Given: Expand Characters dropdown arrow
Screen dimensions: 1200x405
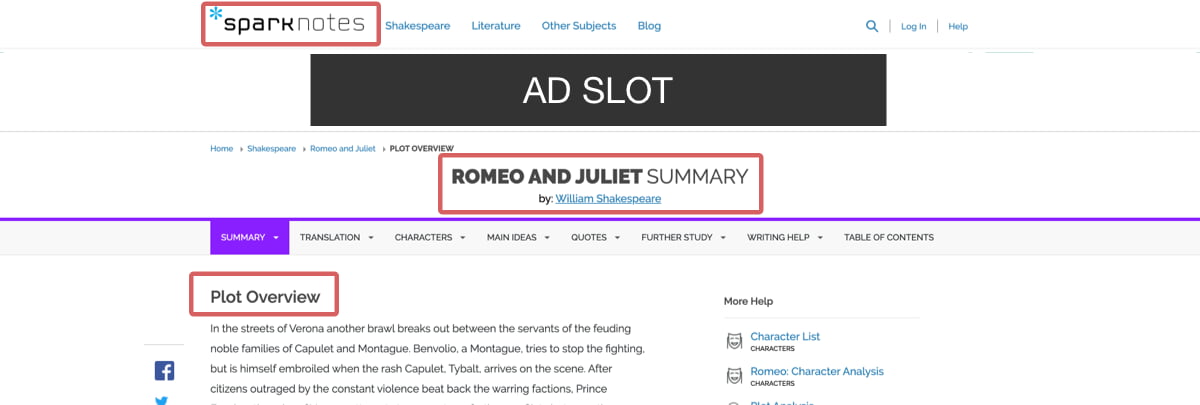Looking at the screenshot, I should pos(462,238).
